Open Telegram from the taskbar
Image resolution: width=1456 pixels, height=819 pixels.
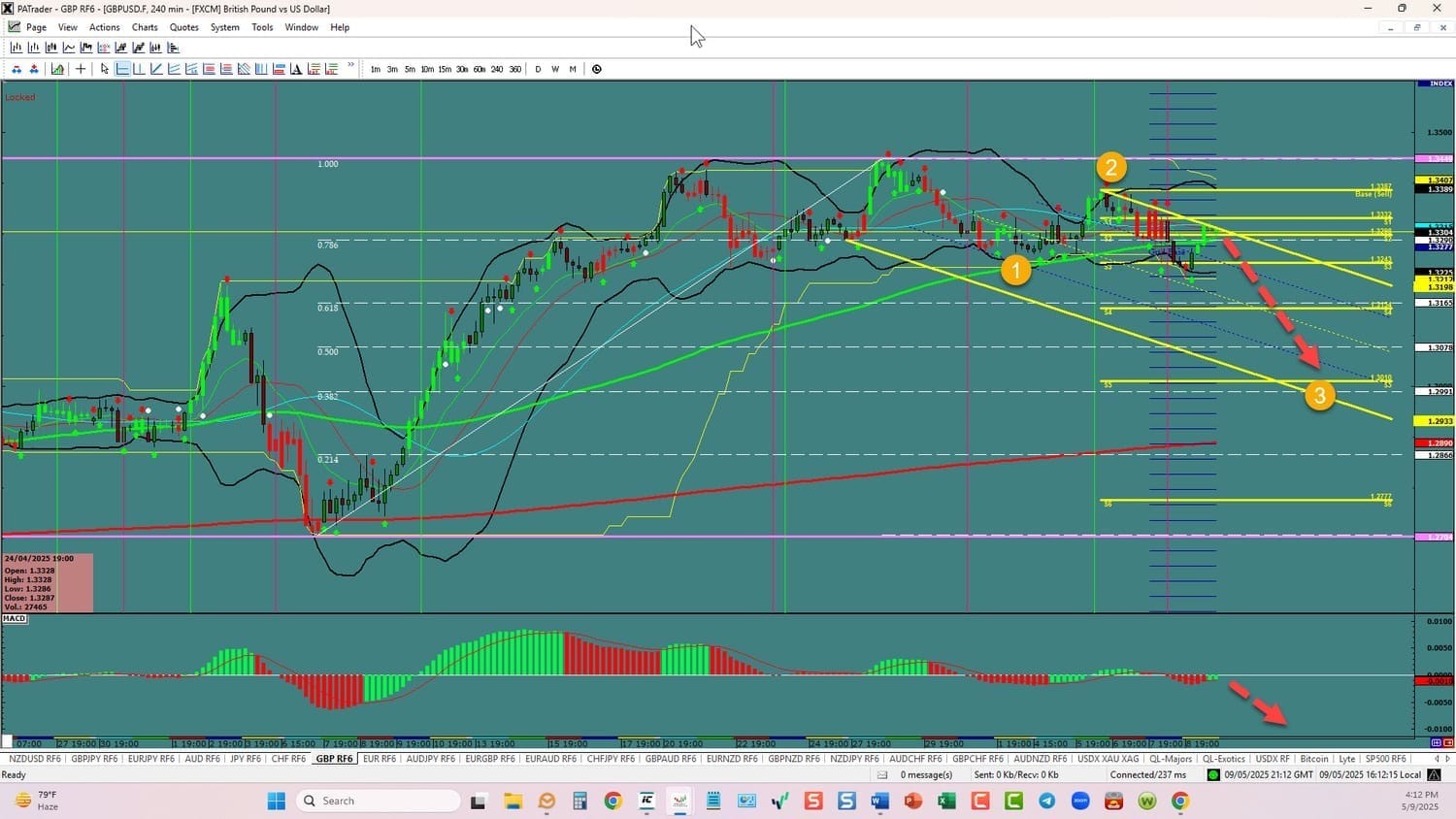(x=1046, y=801)
